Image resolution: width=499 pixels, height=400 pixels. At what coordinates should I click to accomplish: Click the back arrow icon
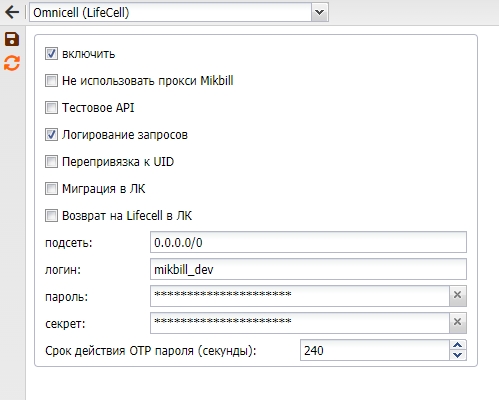pyautogui.click(x=12, y=13)
